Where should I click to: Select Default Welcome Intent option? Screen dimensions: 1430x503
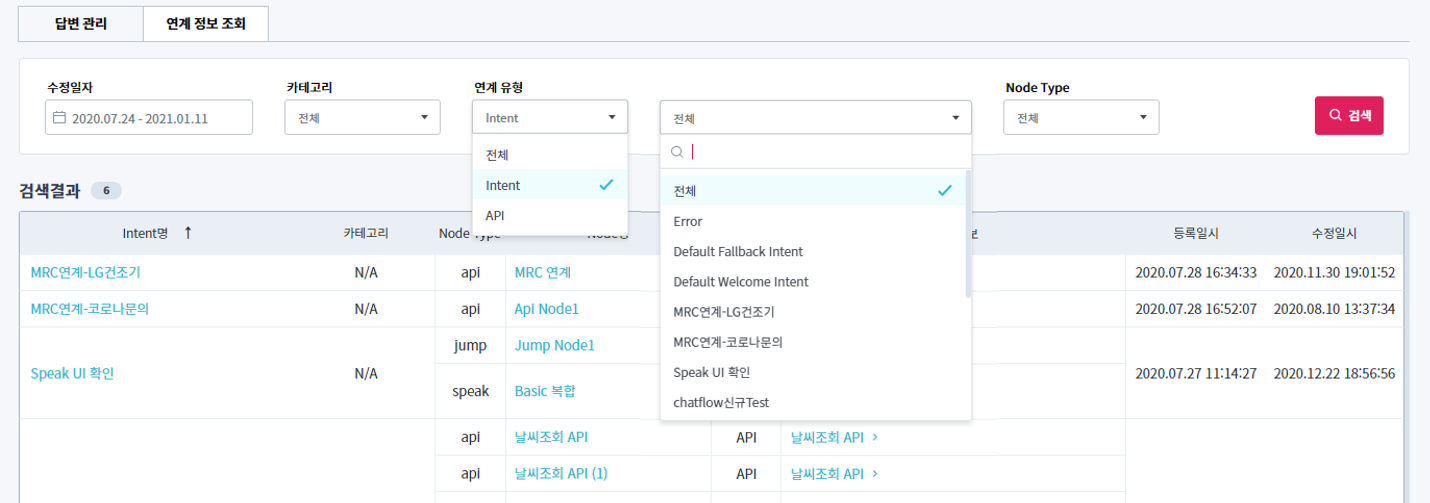click(x=740, y=282)
